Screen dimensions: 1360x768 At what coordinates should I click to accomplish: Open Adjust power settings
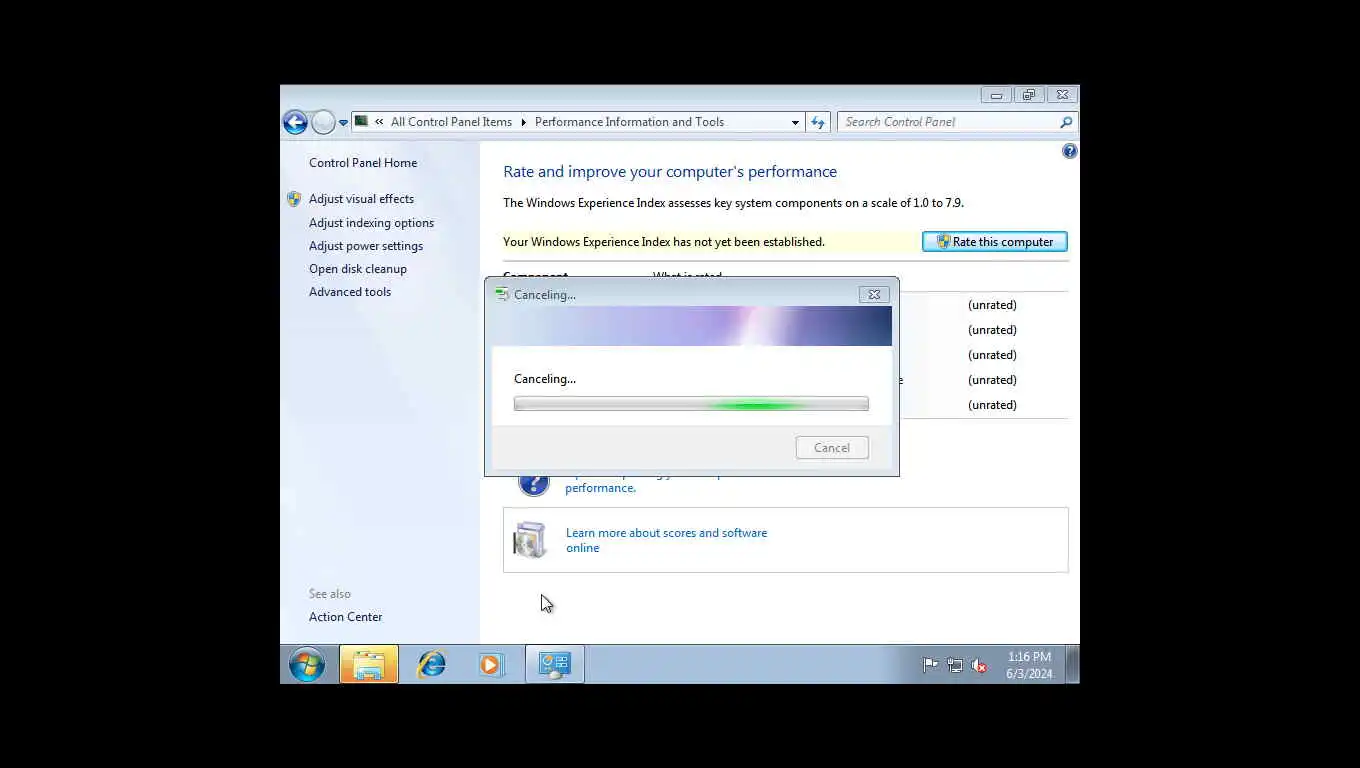pyautogui.click(x=366, y=246)
